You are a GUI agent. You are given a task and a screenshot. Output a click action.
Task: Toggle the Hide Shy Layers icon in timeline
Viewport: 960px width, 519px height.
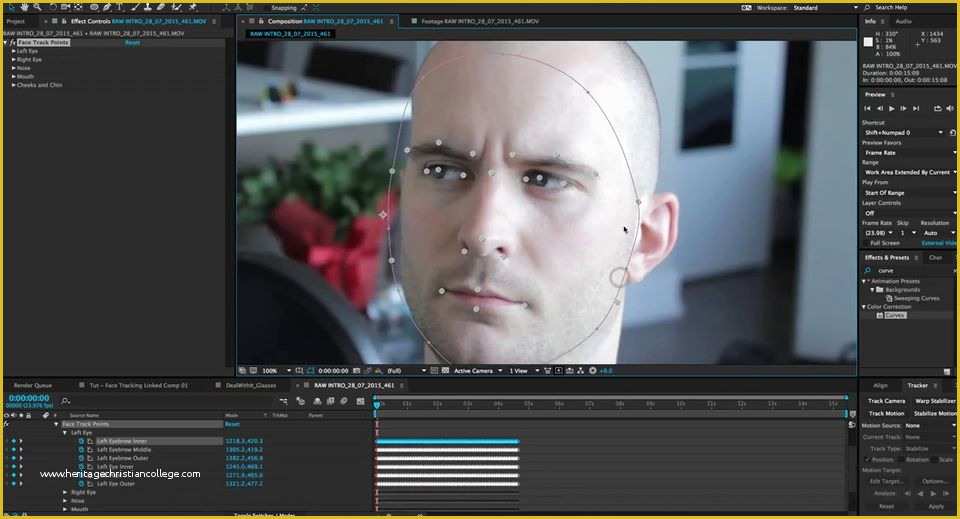click(317, 401)
